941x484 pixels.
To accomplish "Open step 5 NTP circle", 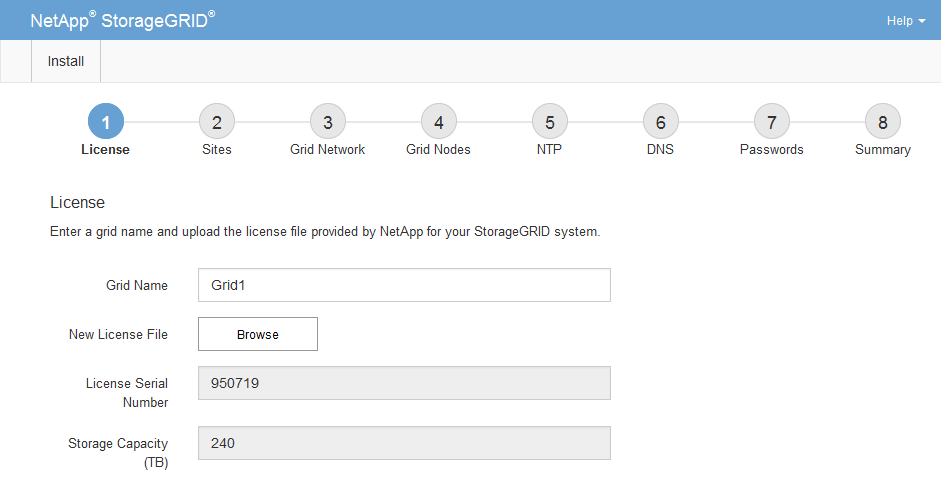I will click(x=549, y=123).
